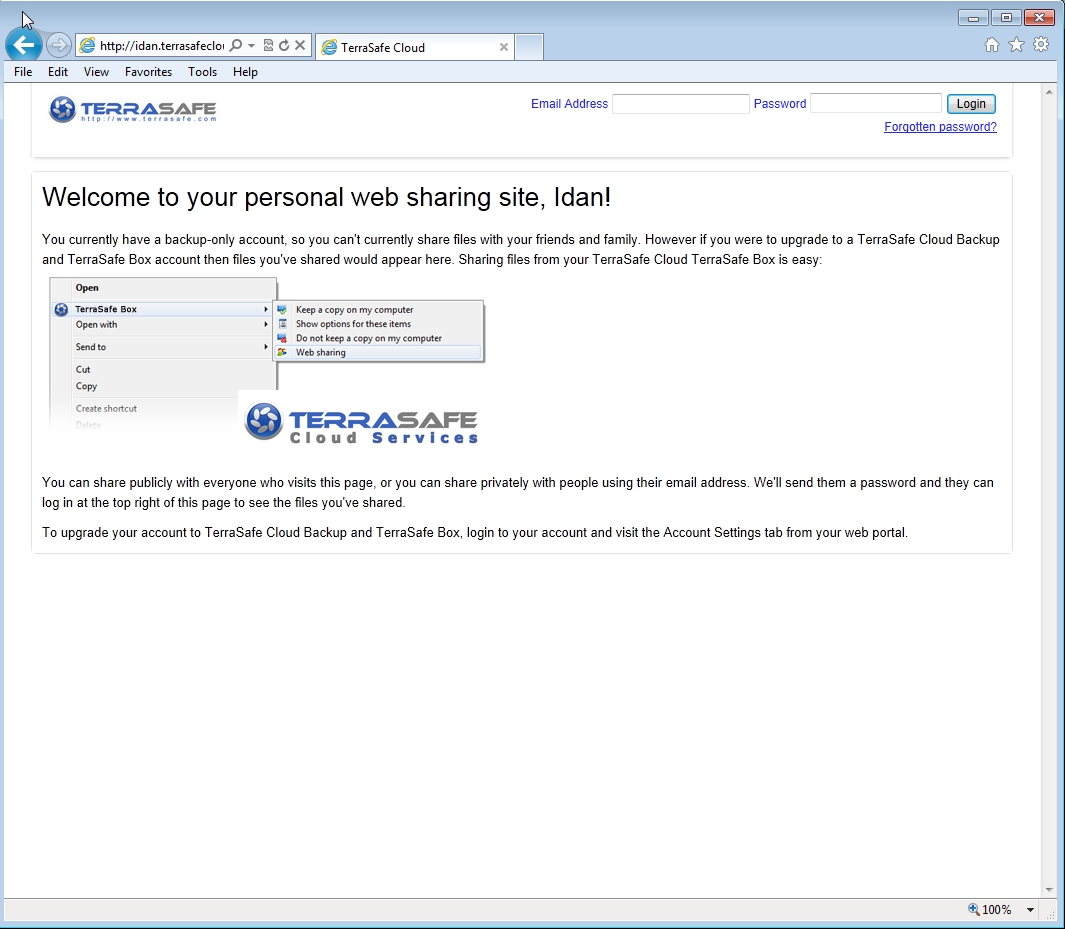Open the File menu
The width and height of the screenshot is (1065, 929).
tap(23, 72)
